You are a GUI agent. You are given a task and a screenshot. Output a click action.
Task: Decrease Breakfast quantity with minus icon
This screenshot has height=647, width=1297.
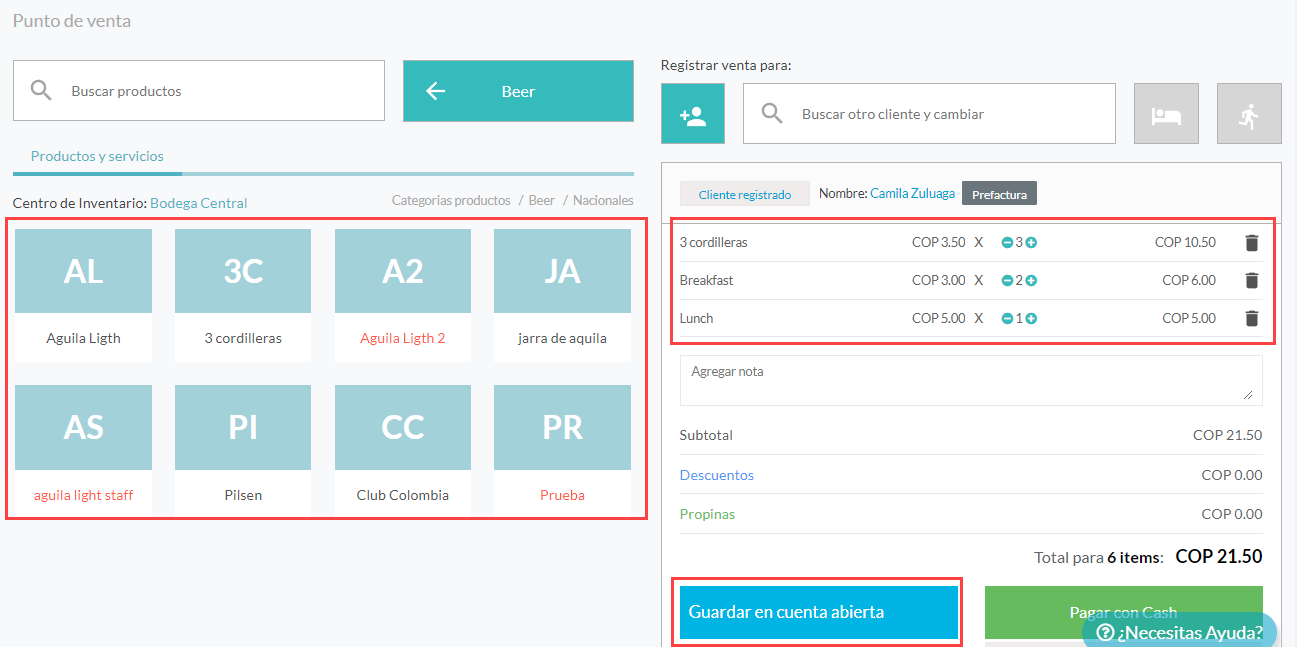(x=1007, y=281)
